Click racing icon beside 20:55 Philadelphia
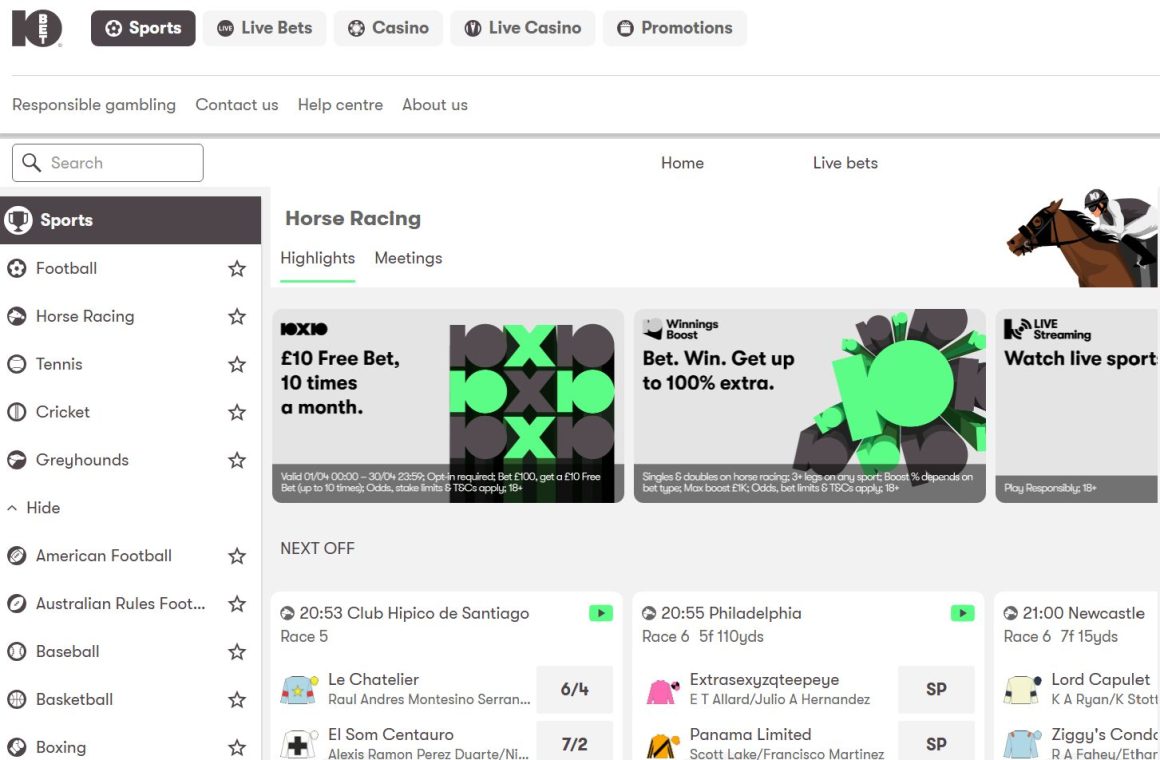Viewport: 1160px width, 760px height. (x=649, y=613)
